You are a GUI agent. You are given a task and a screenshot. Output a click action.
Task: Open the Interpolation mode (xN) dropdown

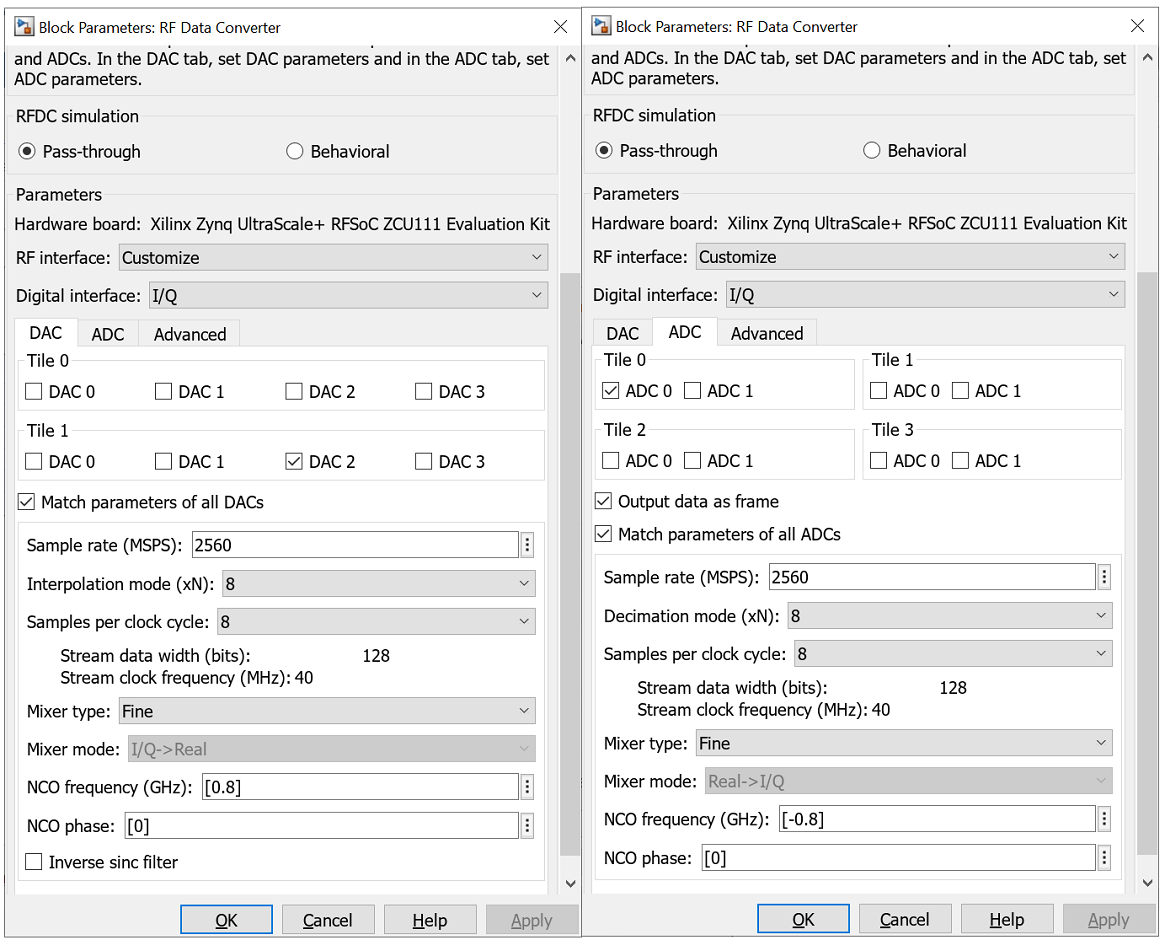[378, 584]
